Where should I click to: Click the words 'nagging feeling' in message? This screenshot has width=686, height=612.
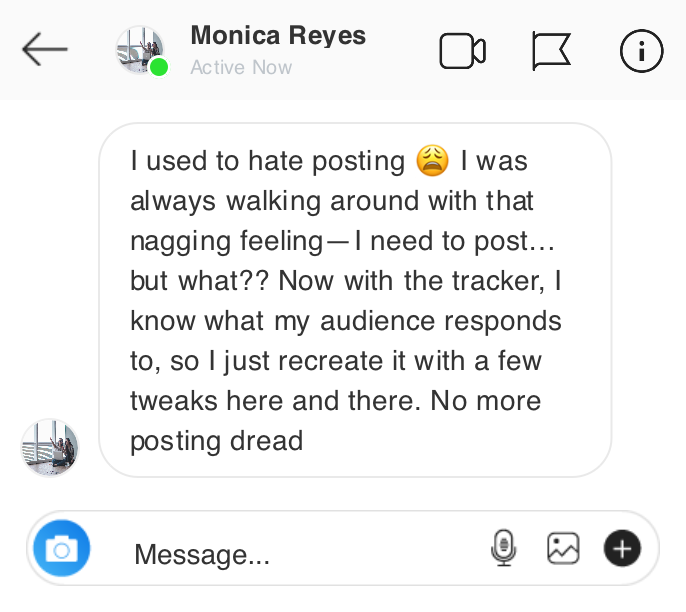click(x=226, y=241)
